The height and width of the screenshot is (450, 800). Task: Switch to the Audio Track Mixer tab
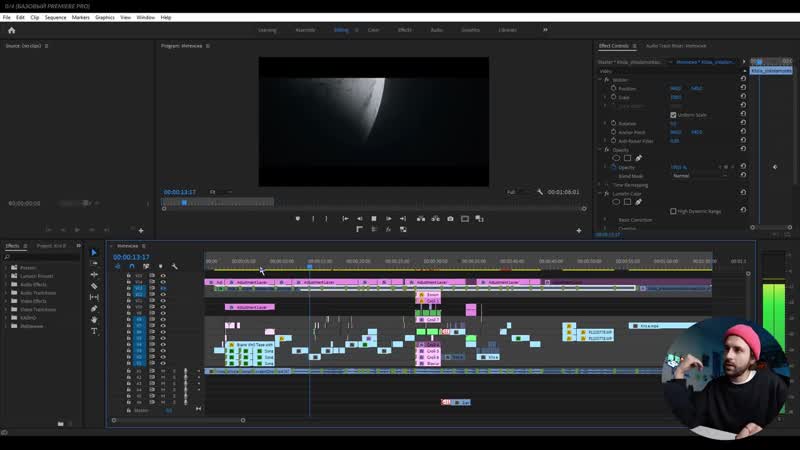[676, 46]
